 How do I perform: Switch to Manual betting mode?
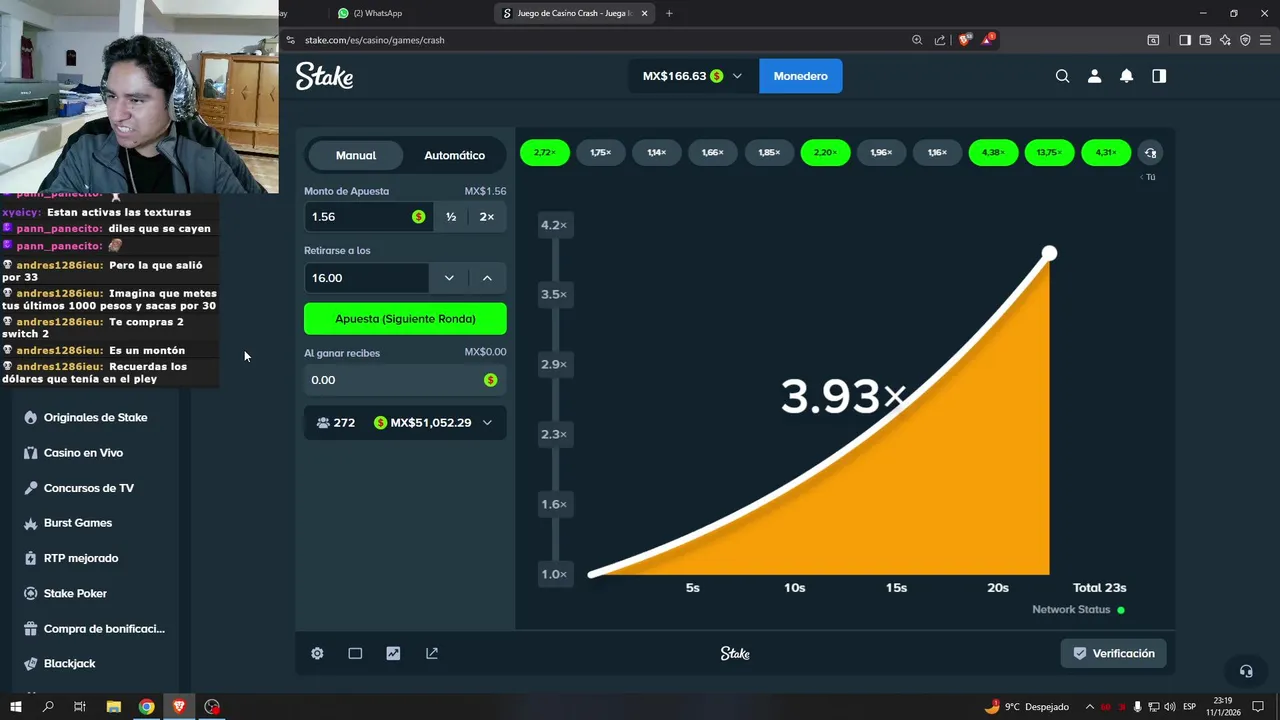point(356,155)
